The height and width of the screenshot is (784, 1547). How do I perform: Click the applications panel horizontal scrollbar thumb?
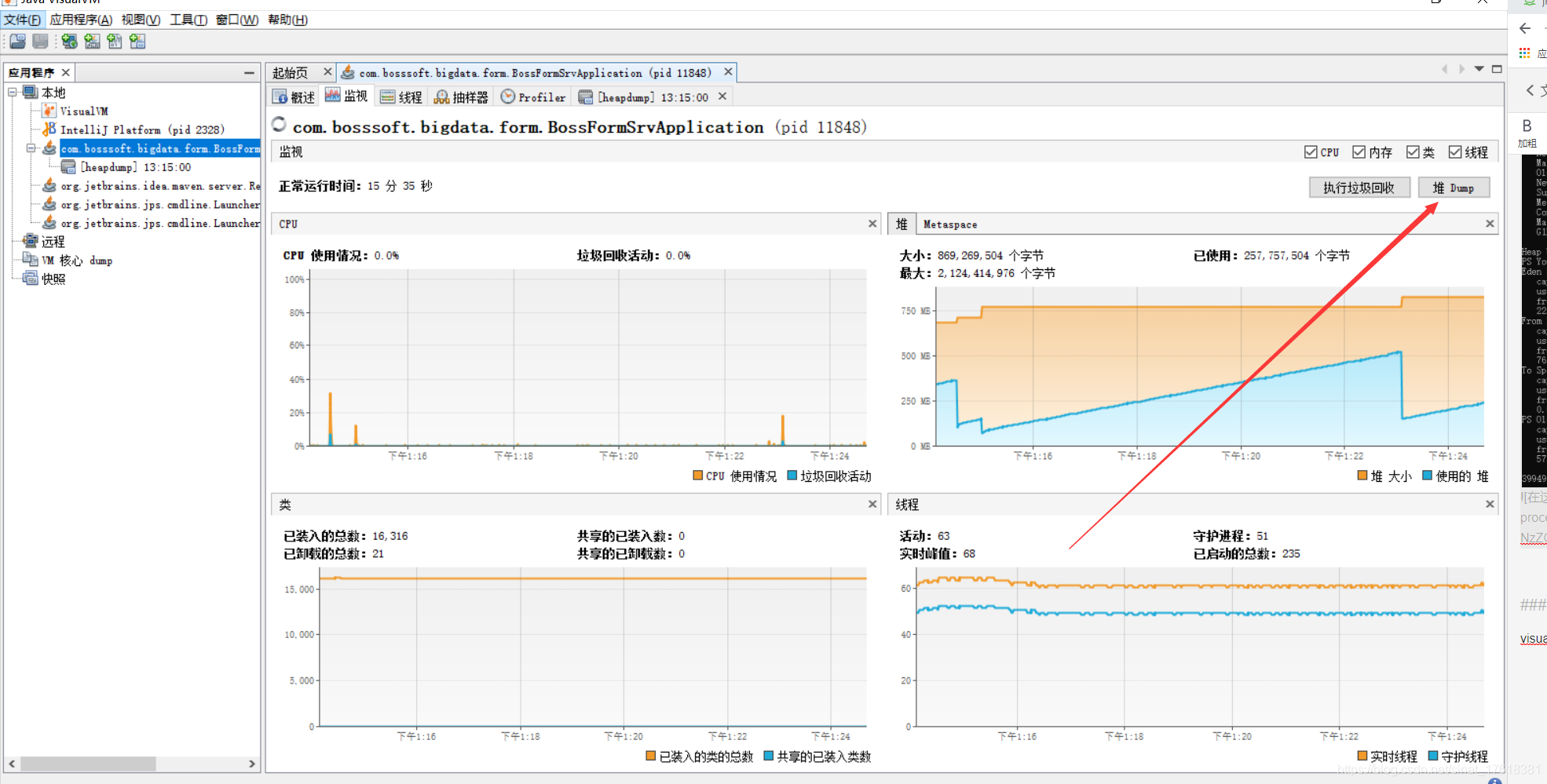pos(88,764)
